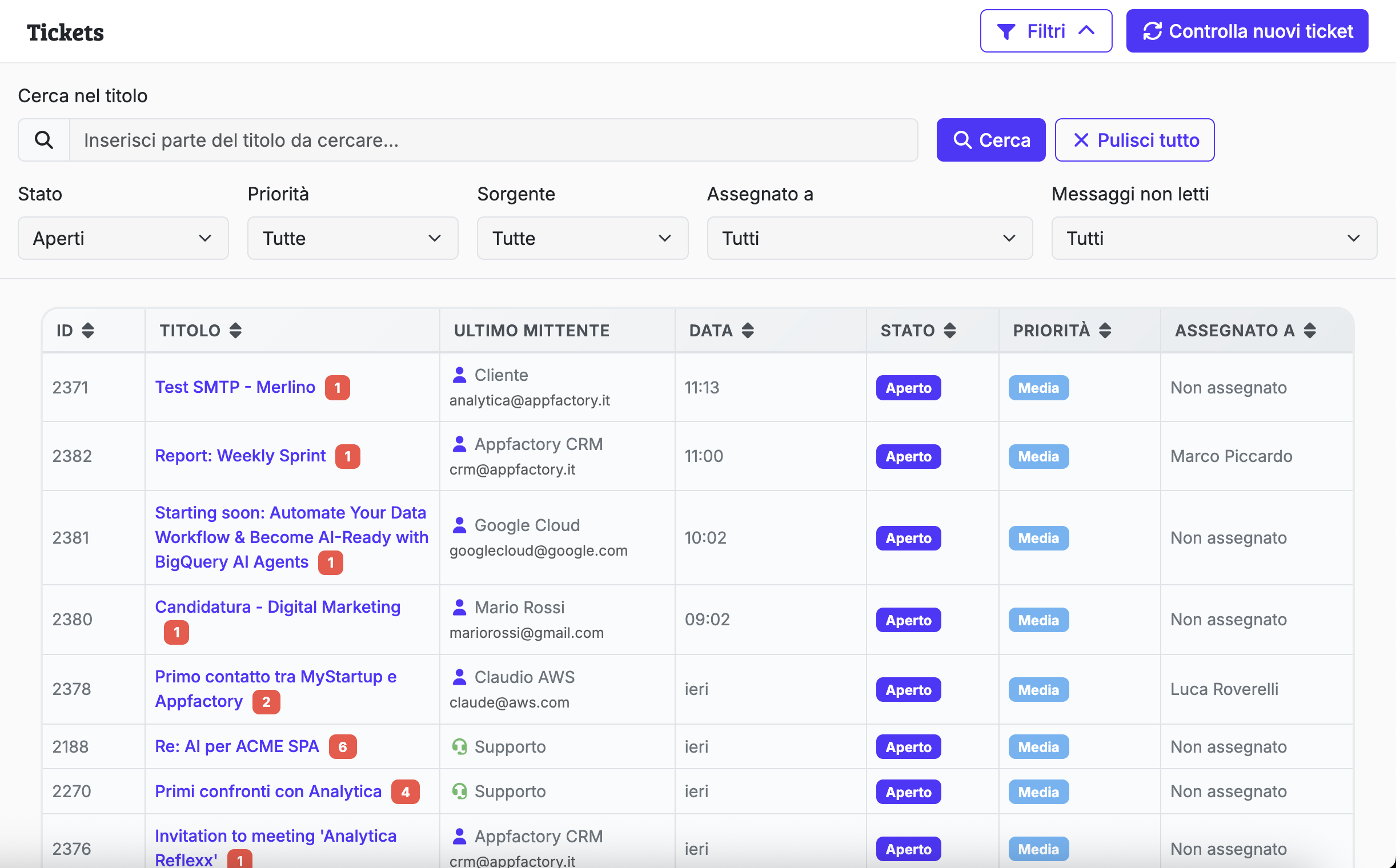Collapse the Filtri filter panel
The image size is (1396, 868).
coord(1046,31)
